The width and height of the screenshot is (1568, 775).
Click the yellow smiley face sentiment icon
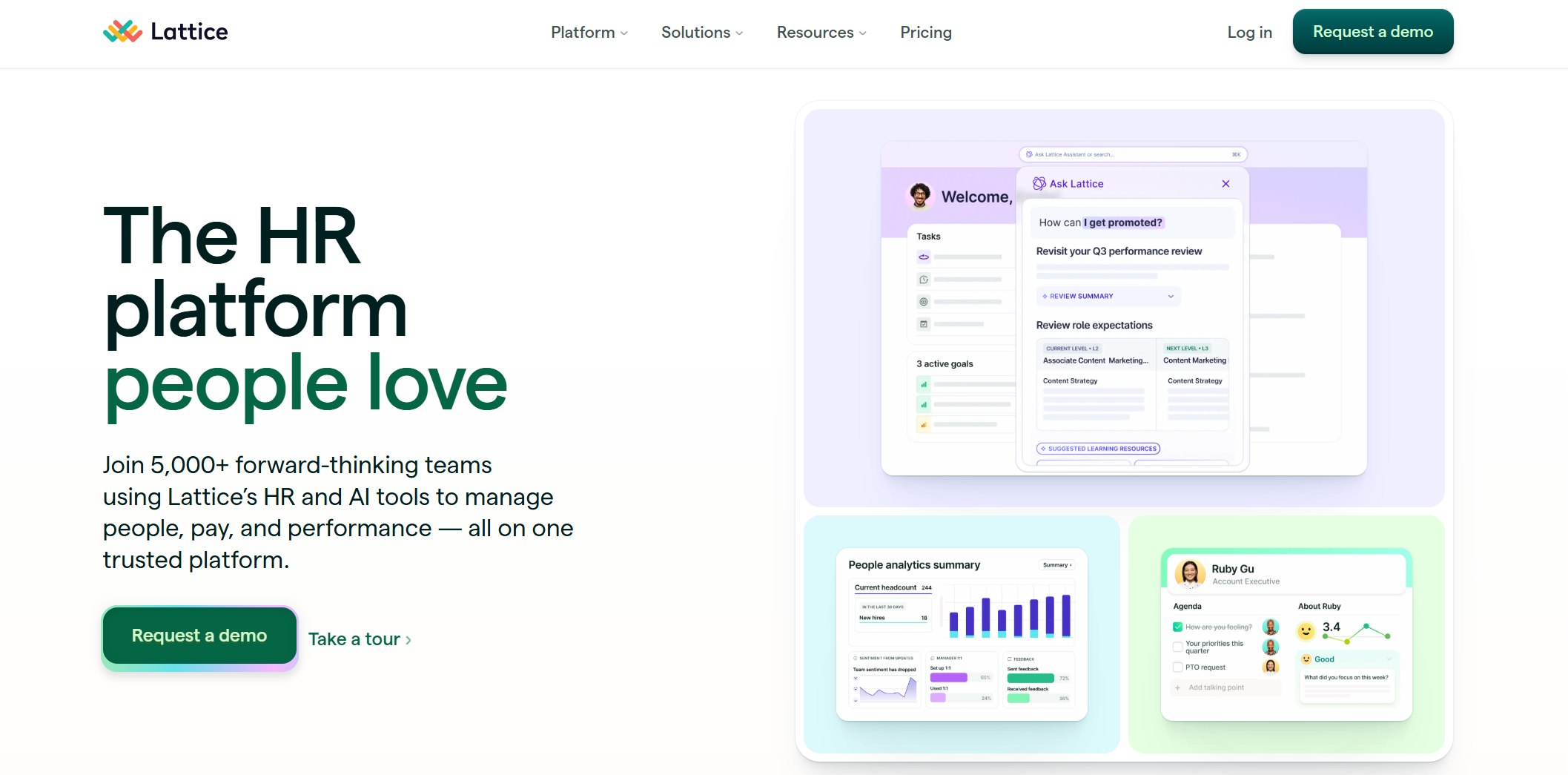coord(1306,630)
